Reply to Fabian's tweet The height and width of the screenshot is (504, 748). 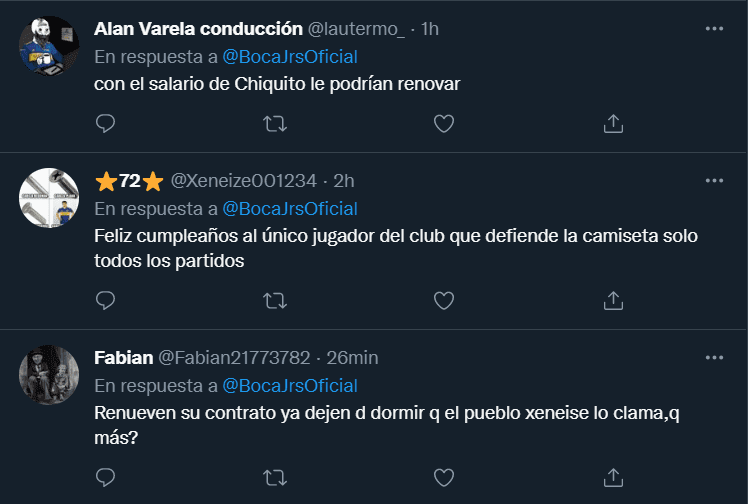pyautogui.click(x=106, y=476)
